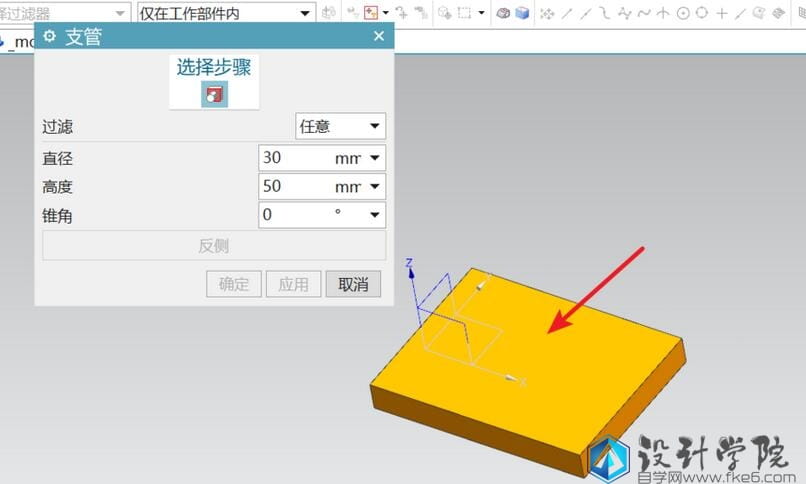Click the gray body display icon
This screenshot has height=484, width=806.
[x=503, y=13]
